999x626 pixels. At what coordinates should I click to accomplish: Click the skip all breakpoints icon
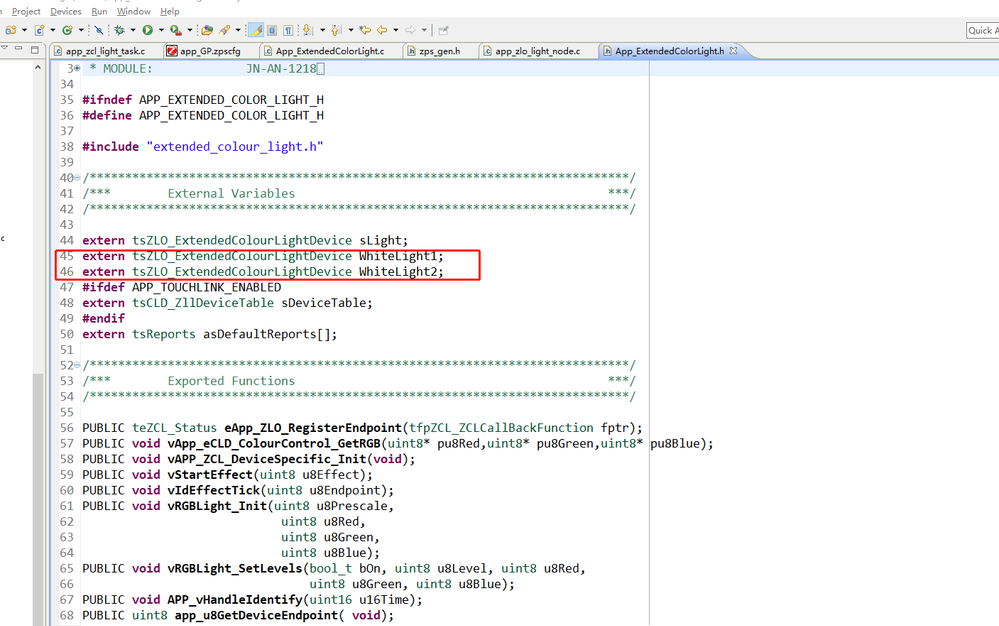99,30
